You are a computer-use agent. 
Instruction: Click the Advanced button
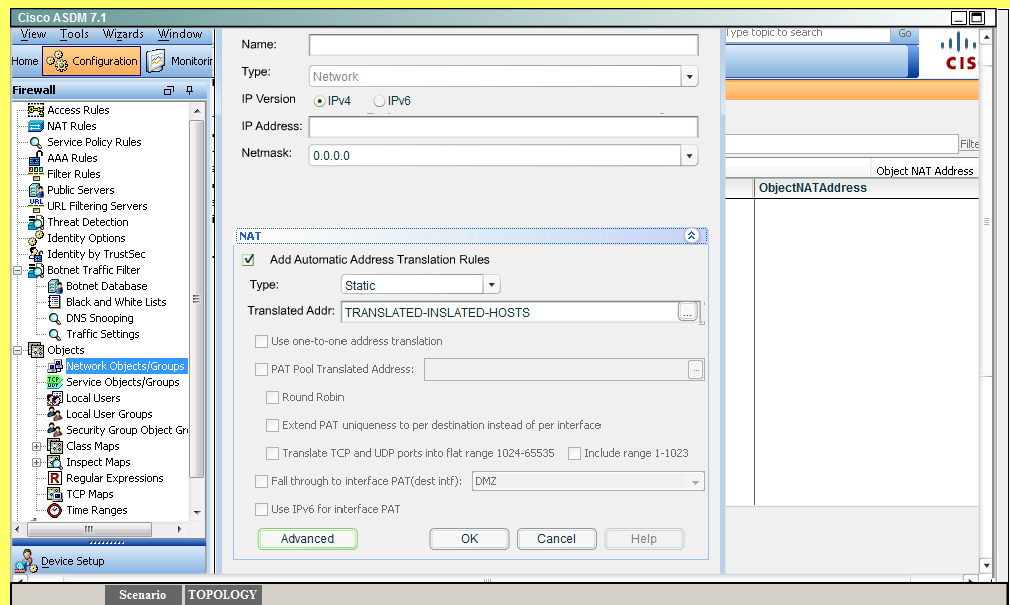pos(307,539)
